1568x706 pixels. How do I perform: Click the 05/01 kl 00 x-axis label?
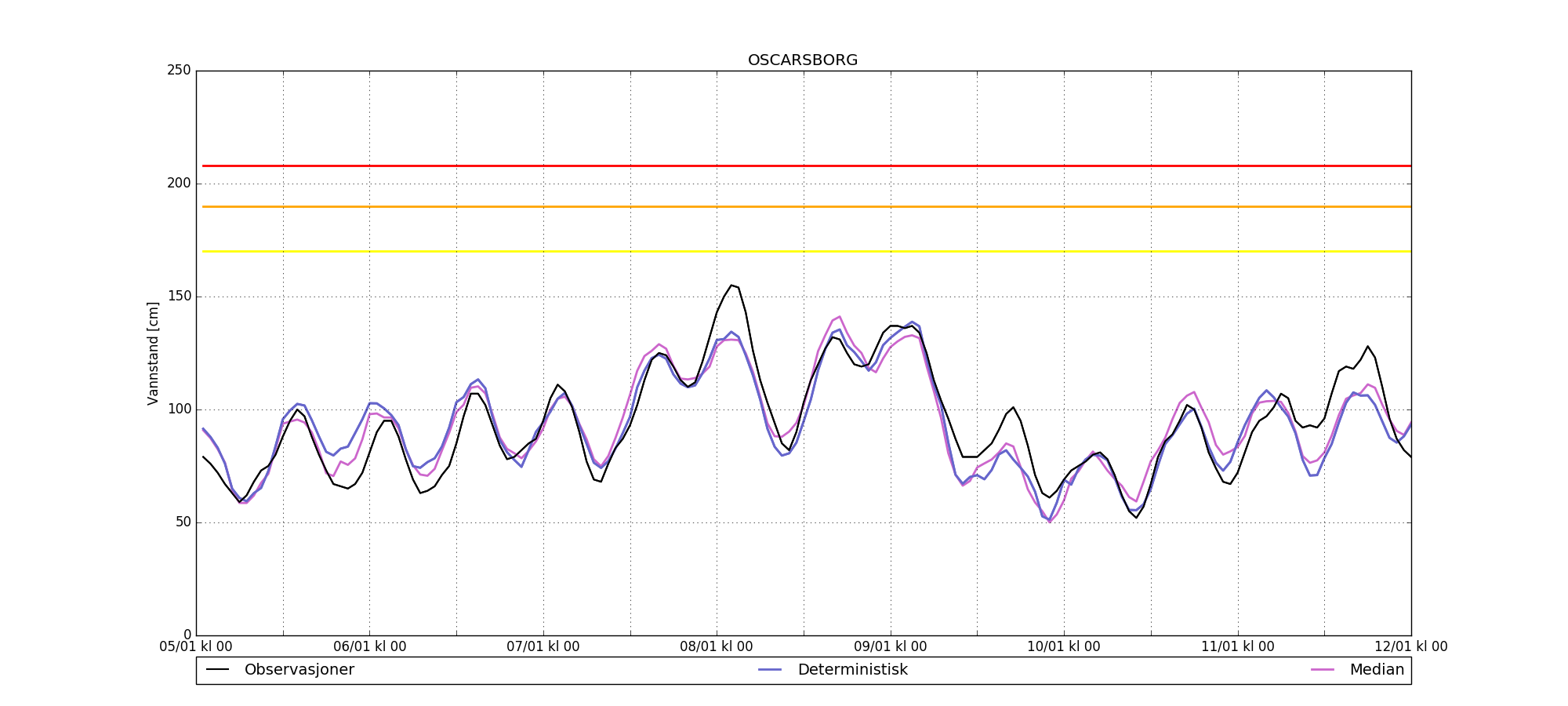(196, 647)
